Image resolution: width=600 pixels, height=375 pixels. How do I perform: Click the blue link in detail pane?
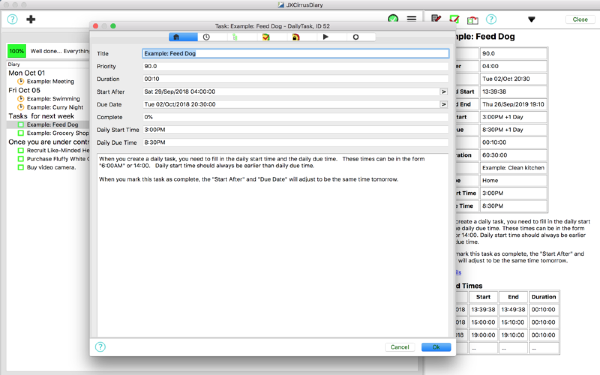click(458, 272)
